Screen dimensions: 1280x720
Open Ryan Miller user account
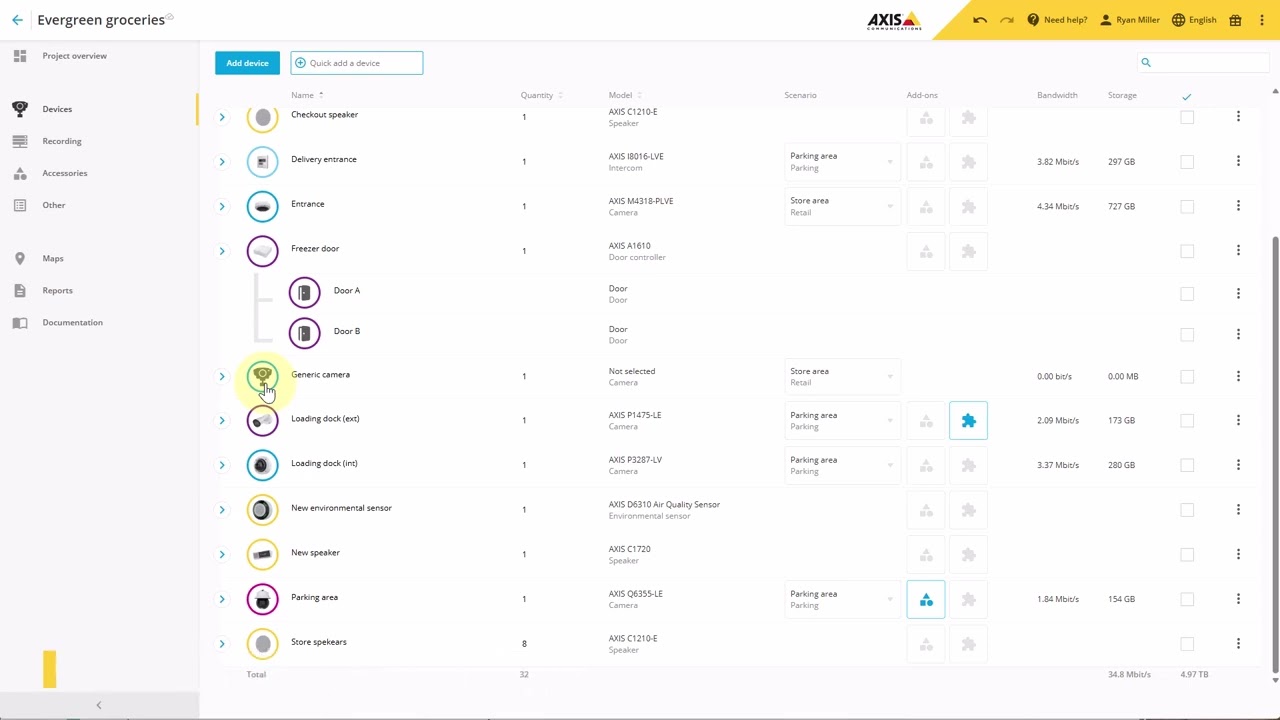[1130, 20]
